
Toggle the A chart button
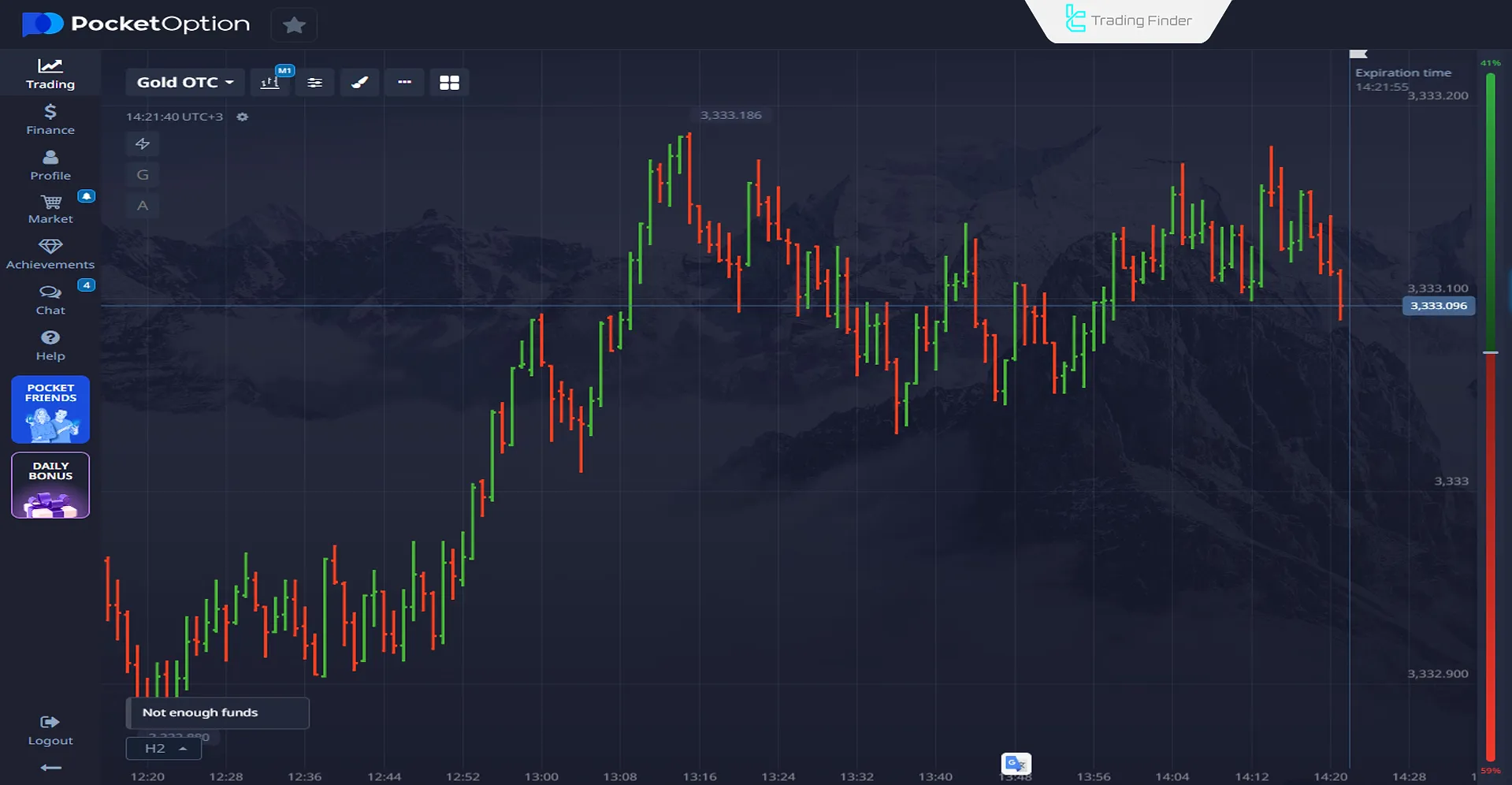tap(143, 206)
